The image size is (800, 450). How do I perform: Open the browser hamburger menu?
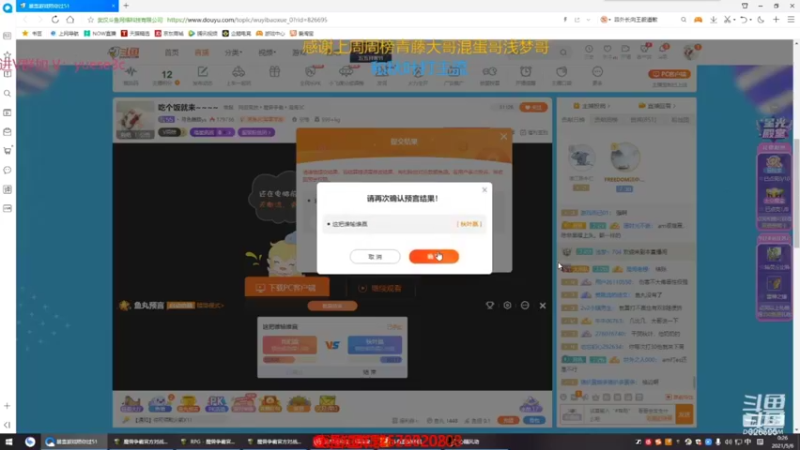coord(791,19)
